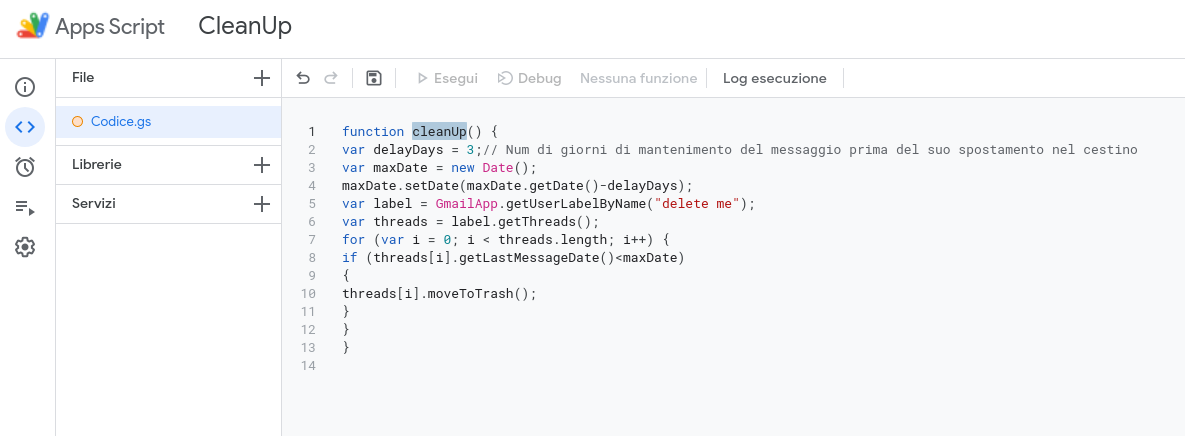Click threads[i].moveToTrash(); on line 10
This screenshot has height=436, width=1185.
439,294
